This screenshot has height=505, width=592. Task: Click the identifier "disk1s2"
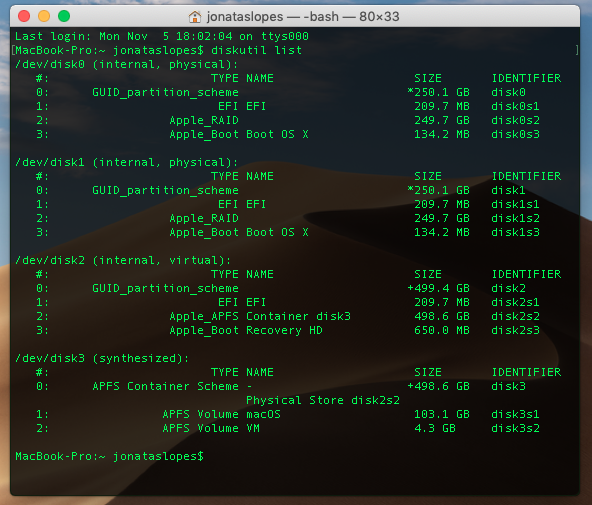[515, 219]
